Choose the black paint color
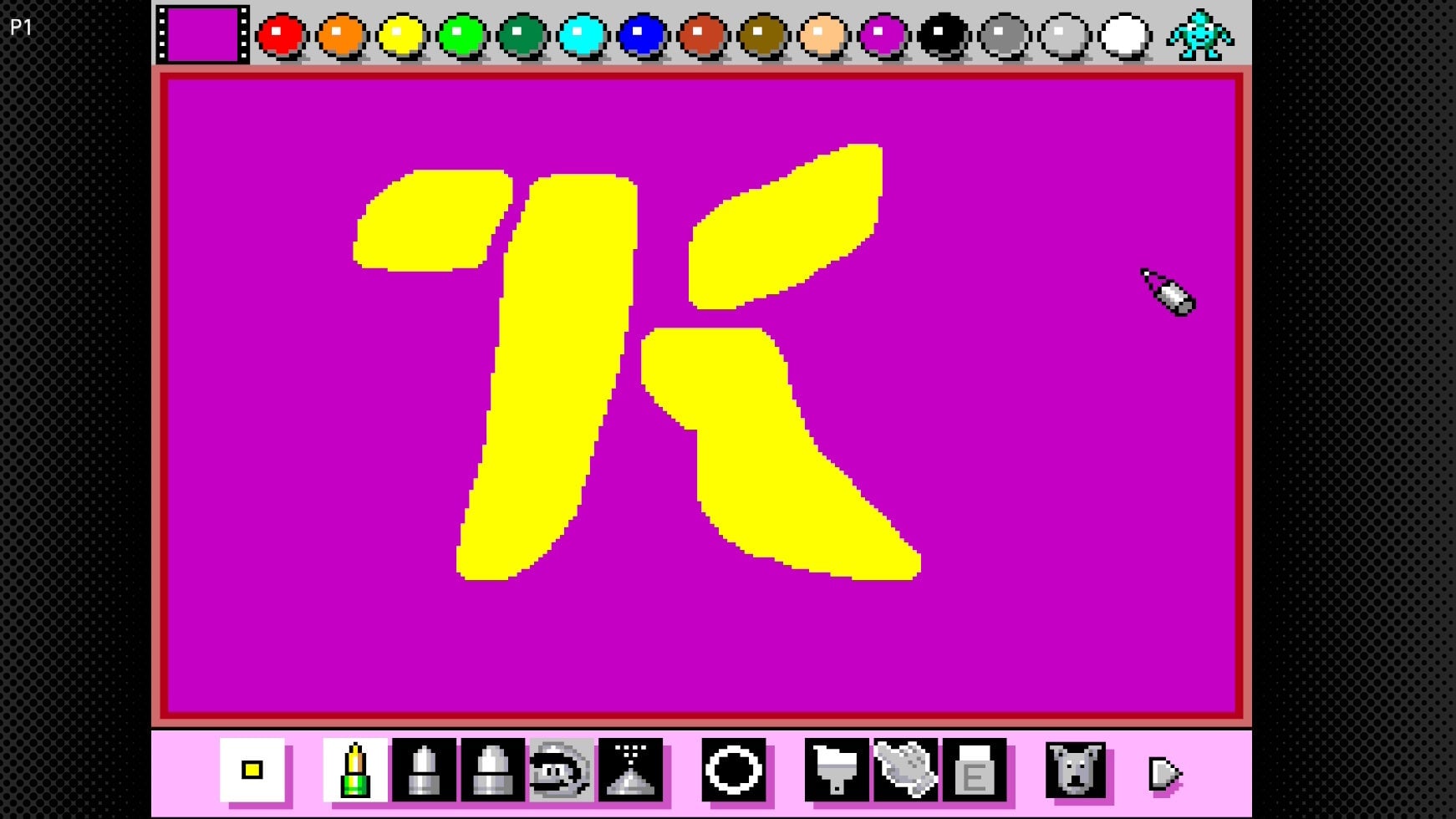The height and width of the screenshot is (819, 1456). click(x=943, y=36)
